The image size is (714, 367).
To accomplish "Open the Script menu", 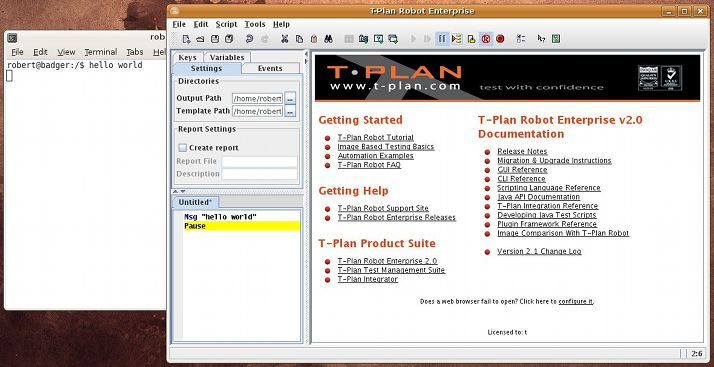I will pyautogui.click(x=226, y=24).
